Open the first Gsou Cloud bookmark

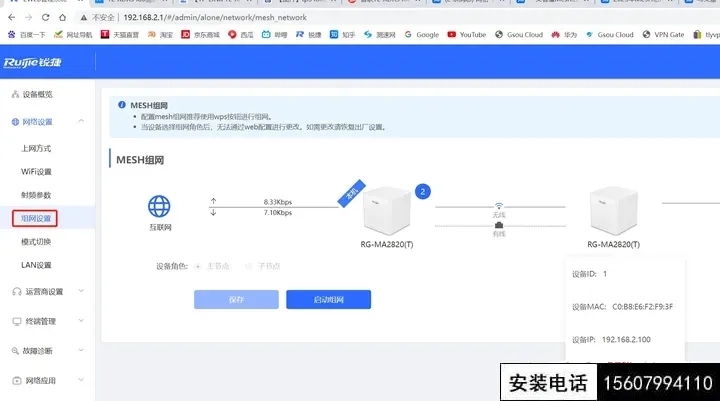(x=519, y=34)
